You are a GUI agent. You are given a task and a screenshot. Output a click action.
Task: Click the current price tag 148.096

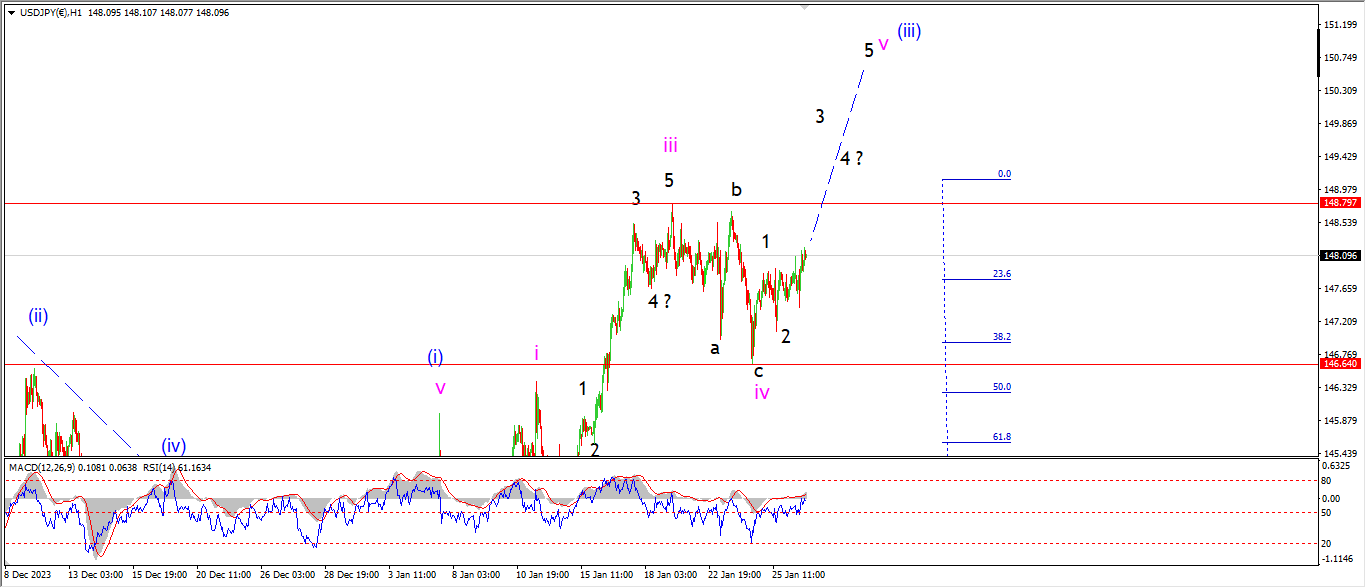tap(1339, 256)
